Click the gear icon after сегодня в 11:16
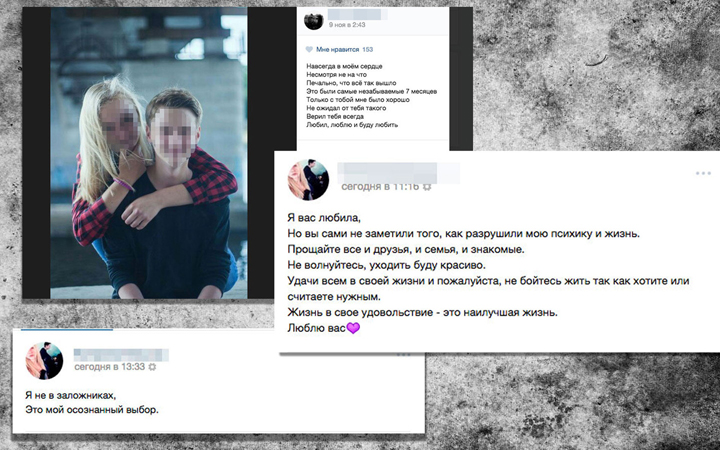 [427, 187]
